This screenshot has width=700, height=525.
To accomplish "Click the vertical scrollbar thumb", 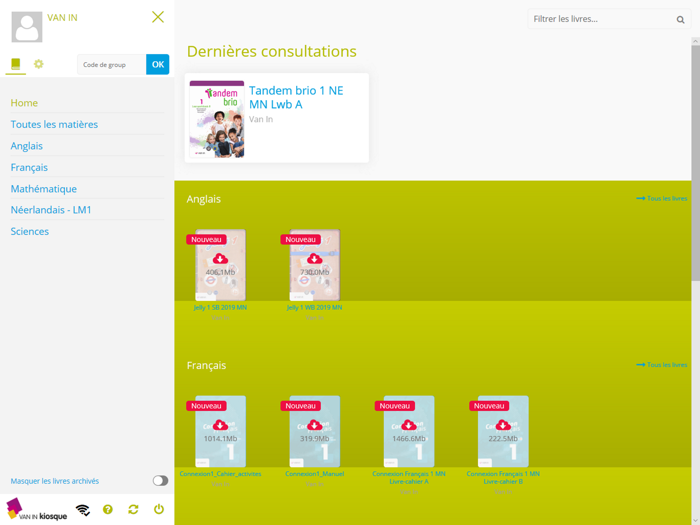I will (696, 163).
